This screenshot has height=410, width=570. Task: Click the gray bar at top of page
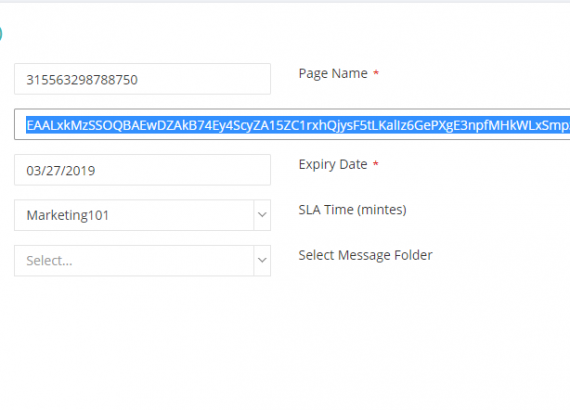(x=285, y=1)
